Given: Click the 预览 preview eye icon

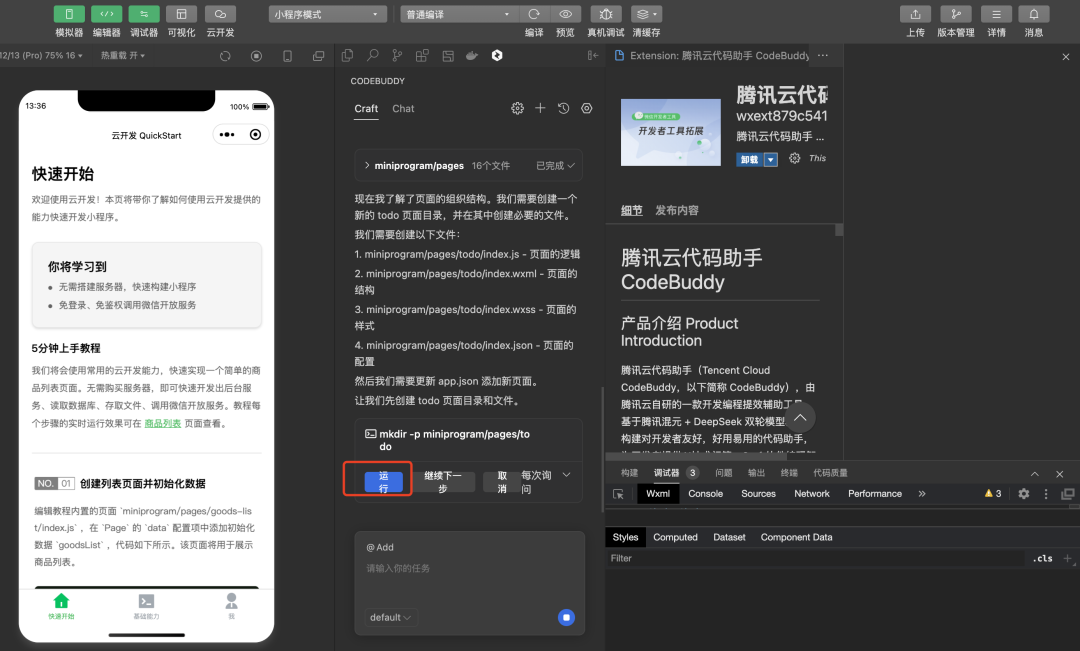Looking at the screenshot, I should pyautogui.click(x=565, y=14).
